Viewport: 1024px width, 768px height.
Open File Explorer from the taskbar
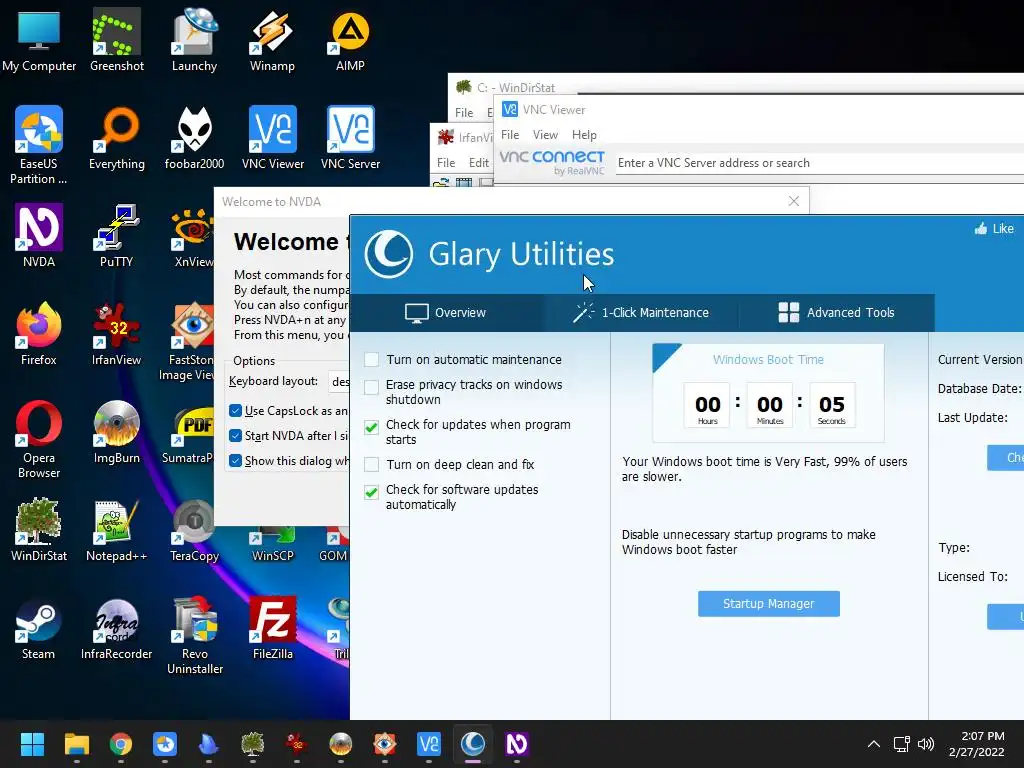pyautogui.click(x=76, y=744)
